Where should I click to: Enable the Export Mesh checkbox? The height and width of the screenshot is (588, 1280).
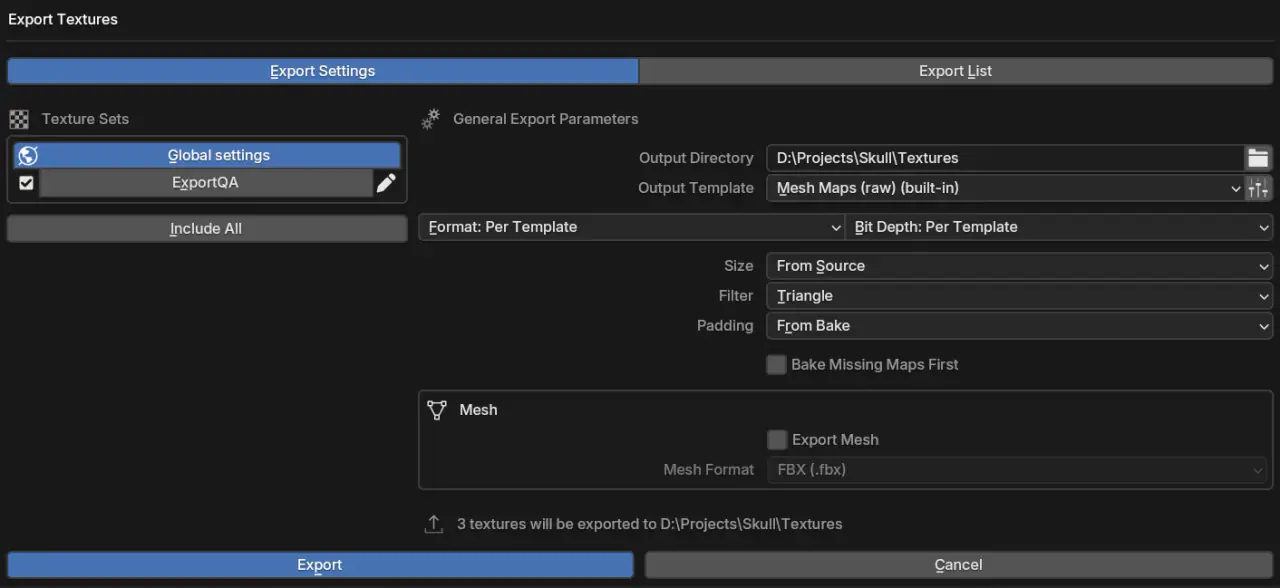click(776, 440)
